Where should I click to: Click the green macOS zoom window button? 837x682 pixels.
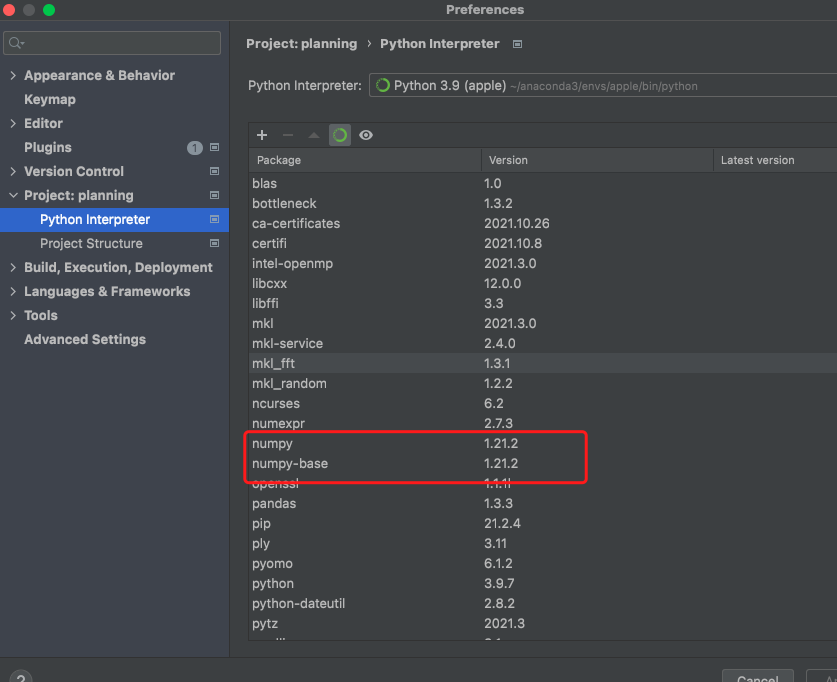point(49,10)
